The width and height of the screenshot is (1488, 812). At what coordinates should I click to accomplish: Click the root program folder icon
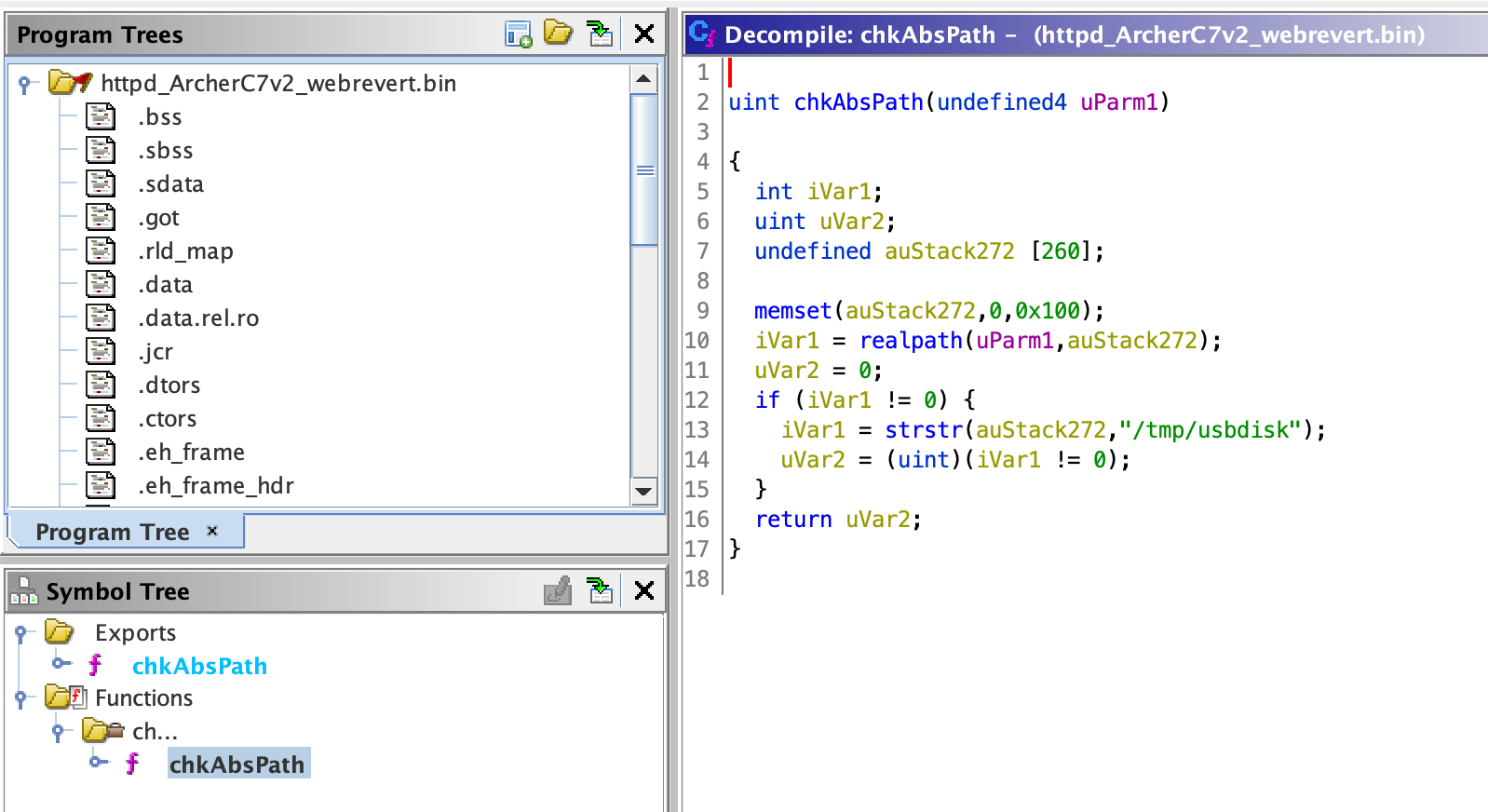[70, 83]
